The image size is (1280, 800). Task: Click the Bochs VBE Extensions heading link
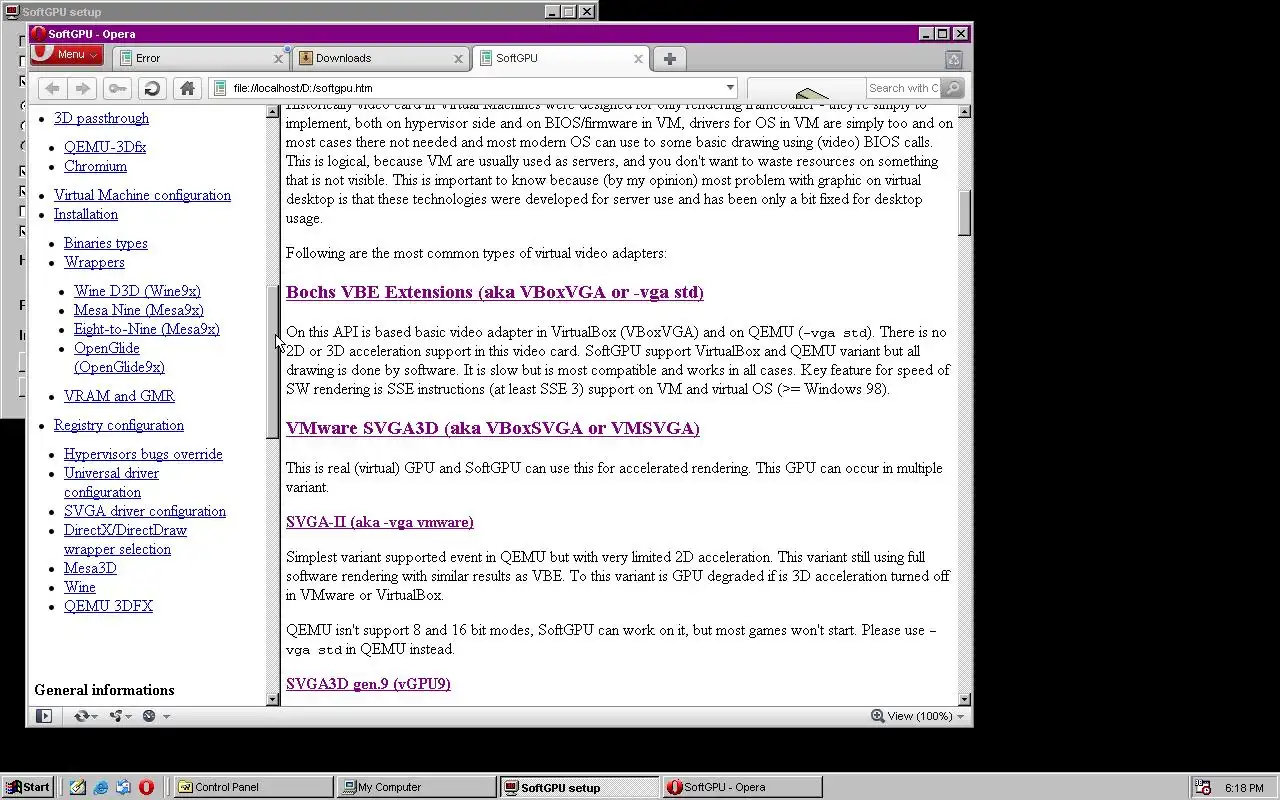495,292
